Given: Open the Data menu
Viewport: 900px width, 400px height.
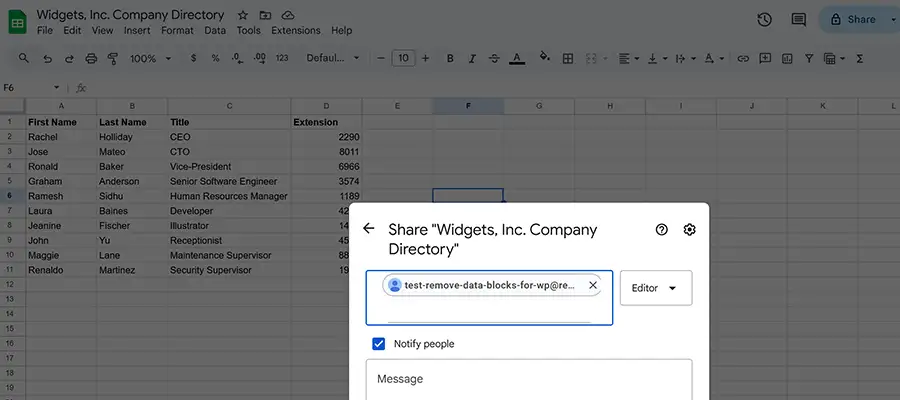Looking at the screenshot, I should [x=215, y=30].
